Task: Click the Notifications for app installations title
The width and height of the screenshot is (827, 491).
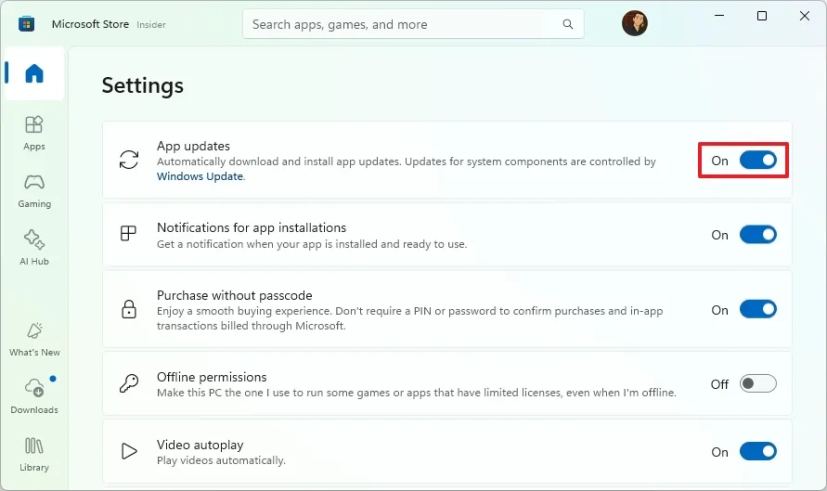Action: [x=252, y=227]
